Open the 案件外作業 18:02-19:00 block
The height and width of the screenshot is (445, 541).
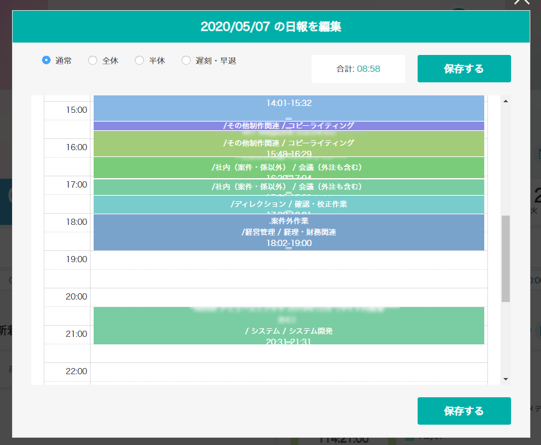point(289,232)
